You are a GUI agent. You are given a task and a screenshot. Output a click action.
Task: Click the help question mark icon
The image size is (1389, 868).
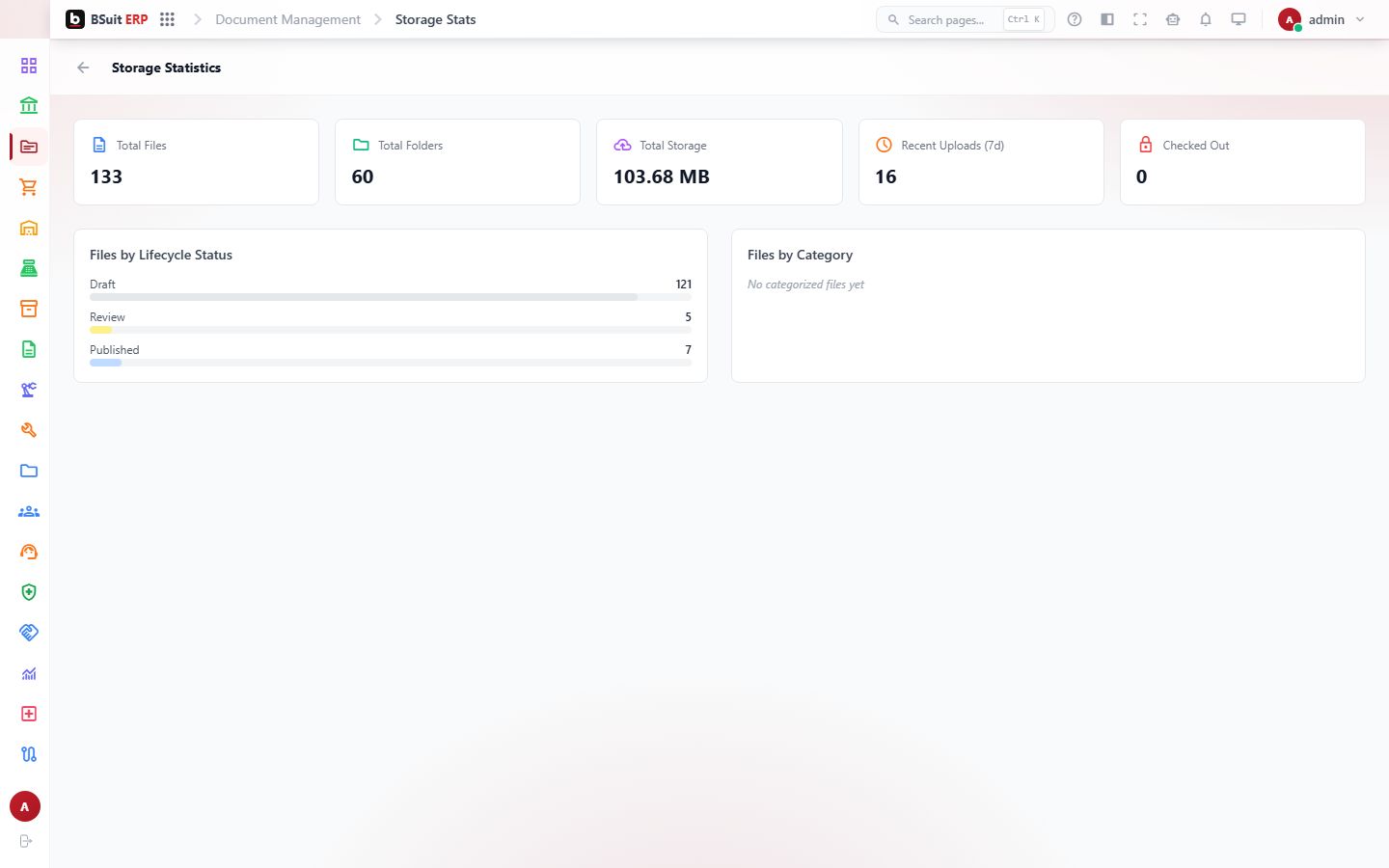click(x=1075, y=19)
